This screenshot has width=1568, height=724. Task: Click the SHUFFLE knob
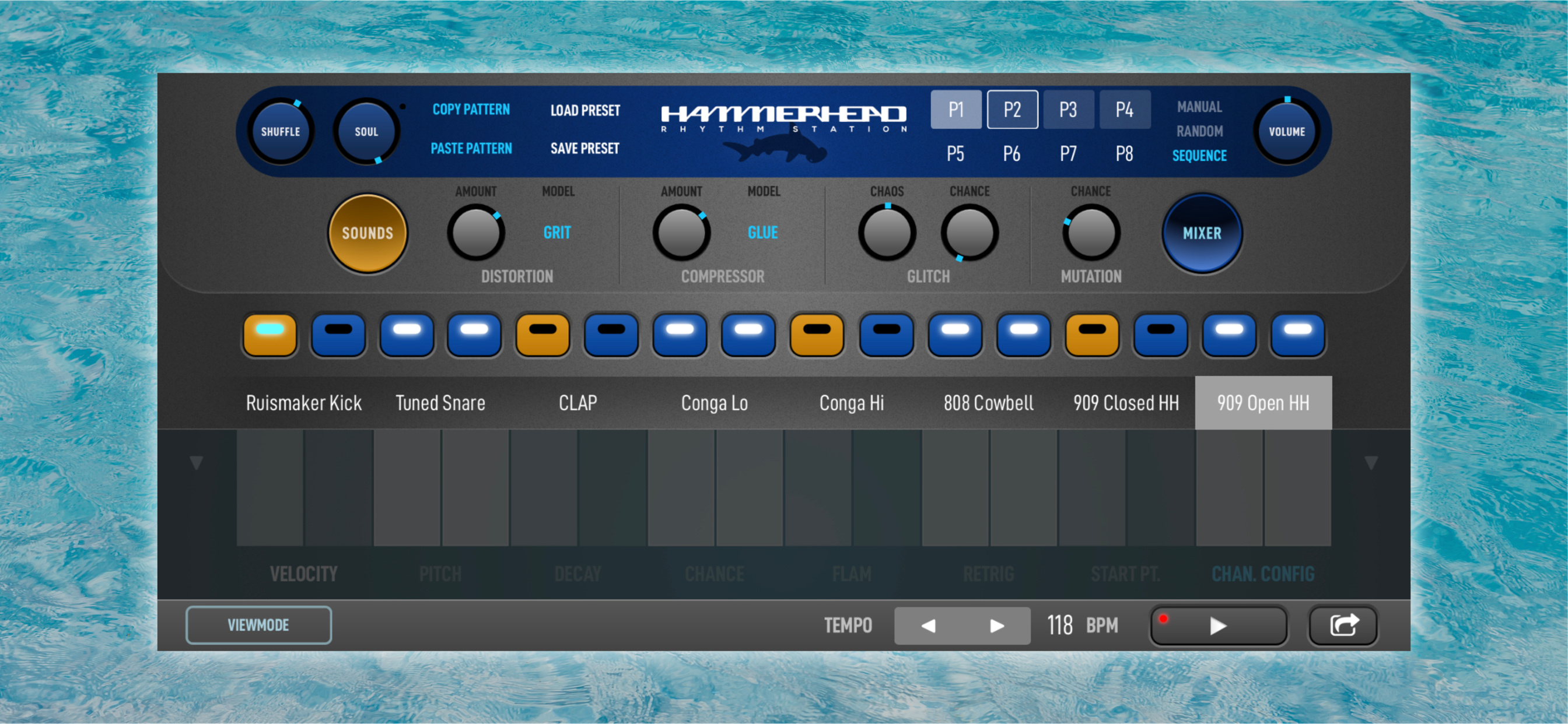(281, 131)
